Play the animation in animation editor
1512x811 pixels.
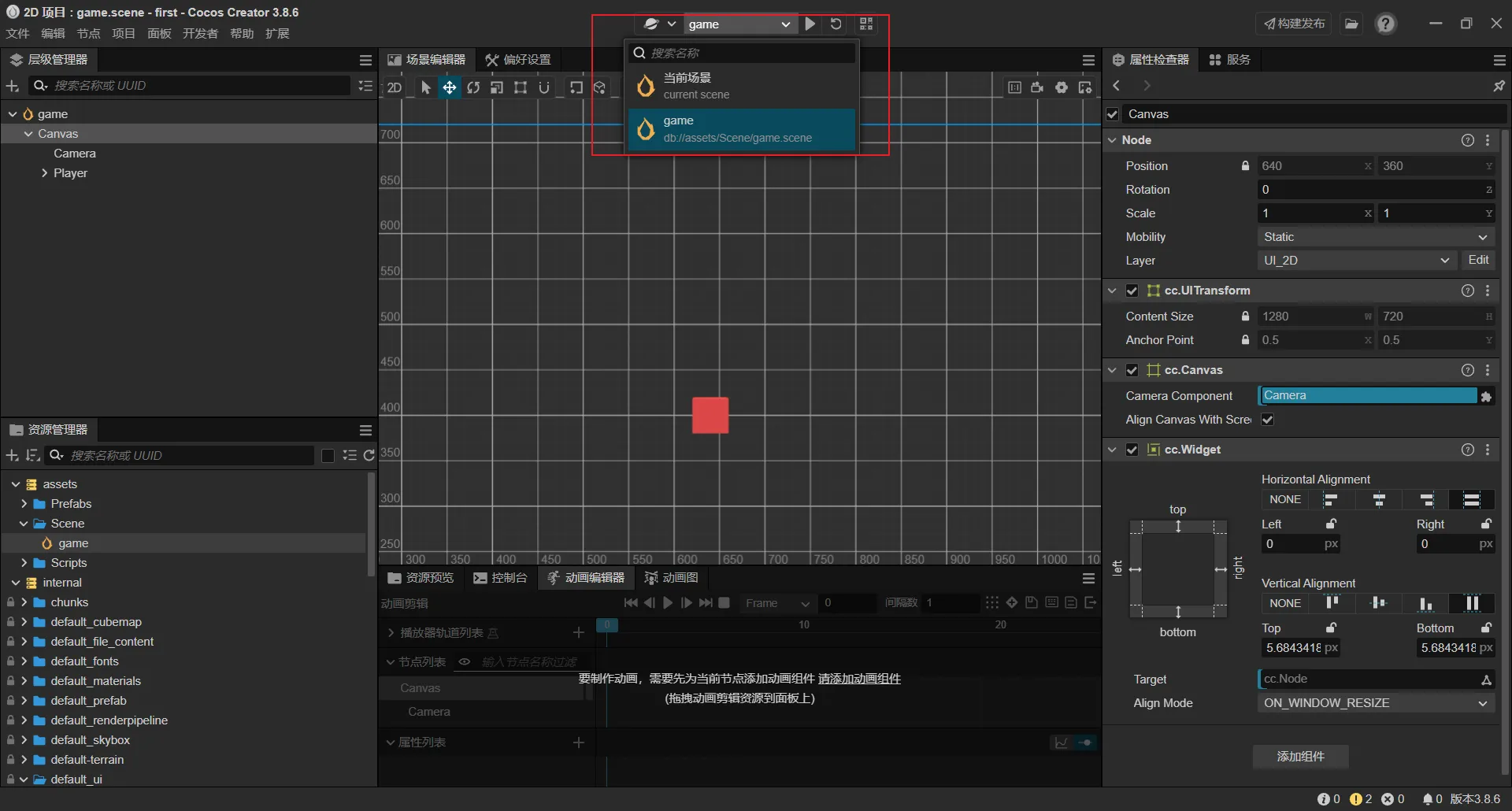point(668,603)
